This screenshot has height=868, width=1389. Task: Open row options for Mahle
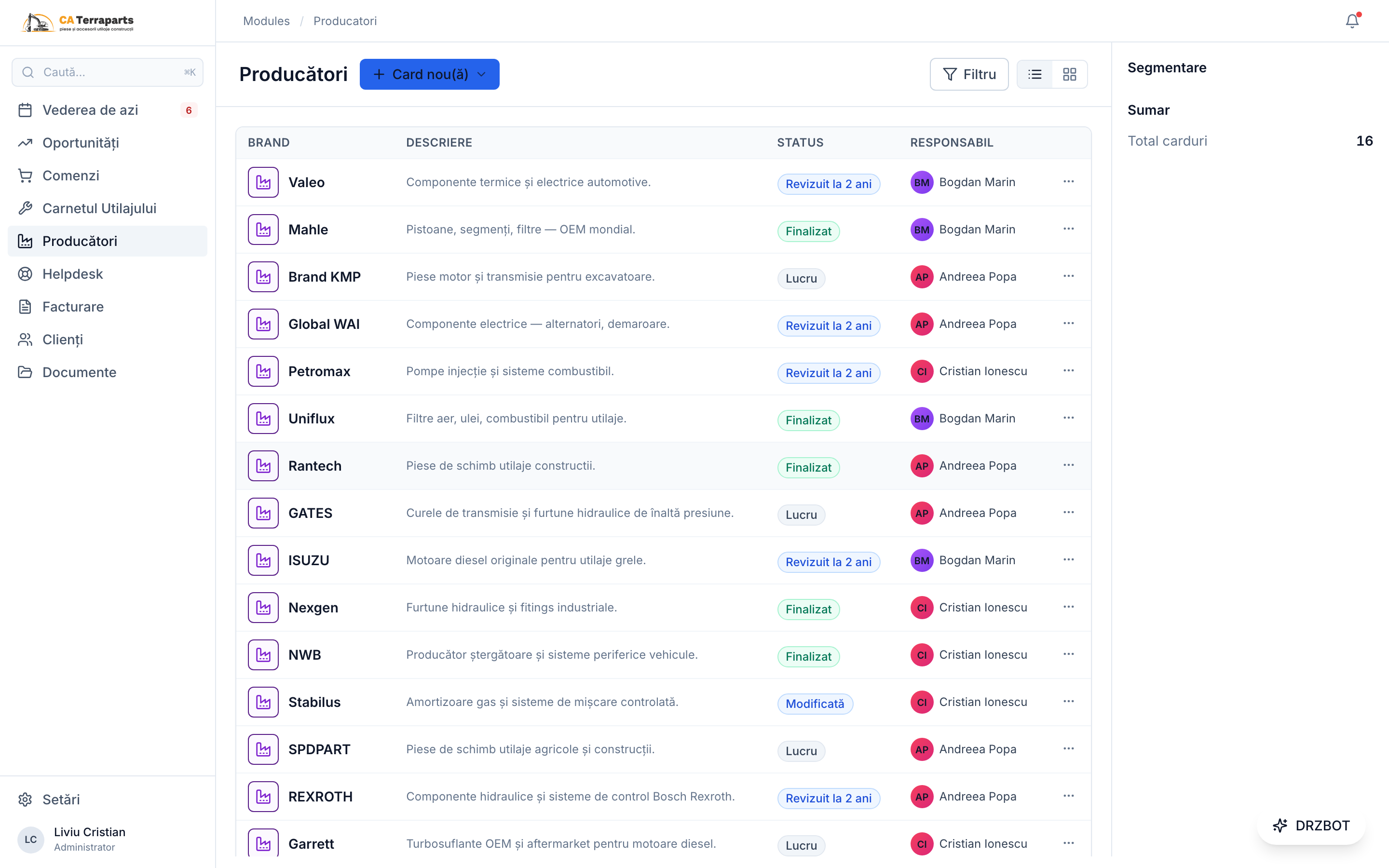click(x=1068, y=229)
